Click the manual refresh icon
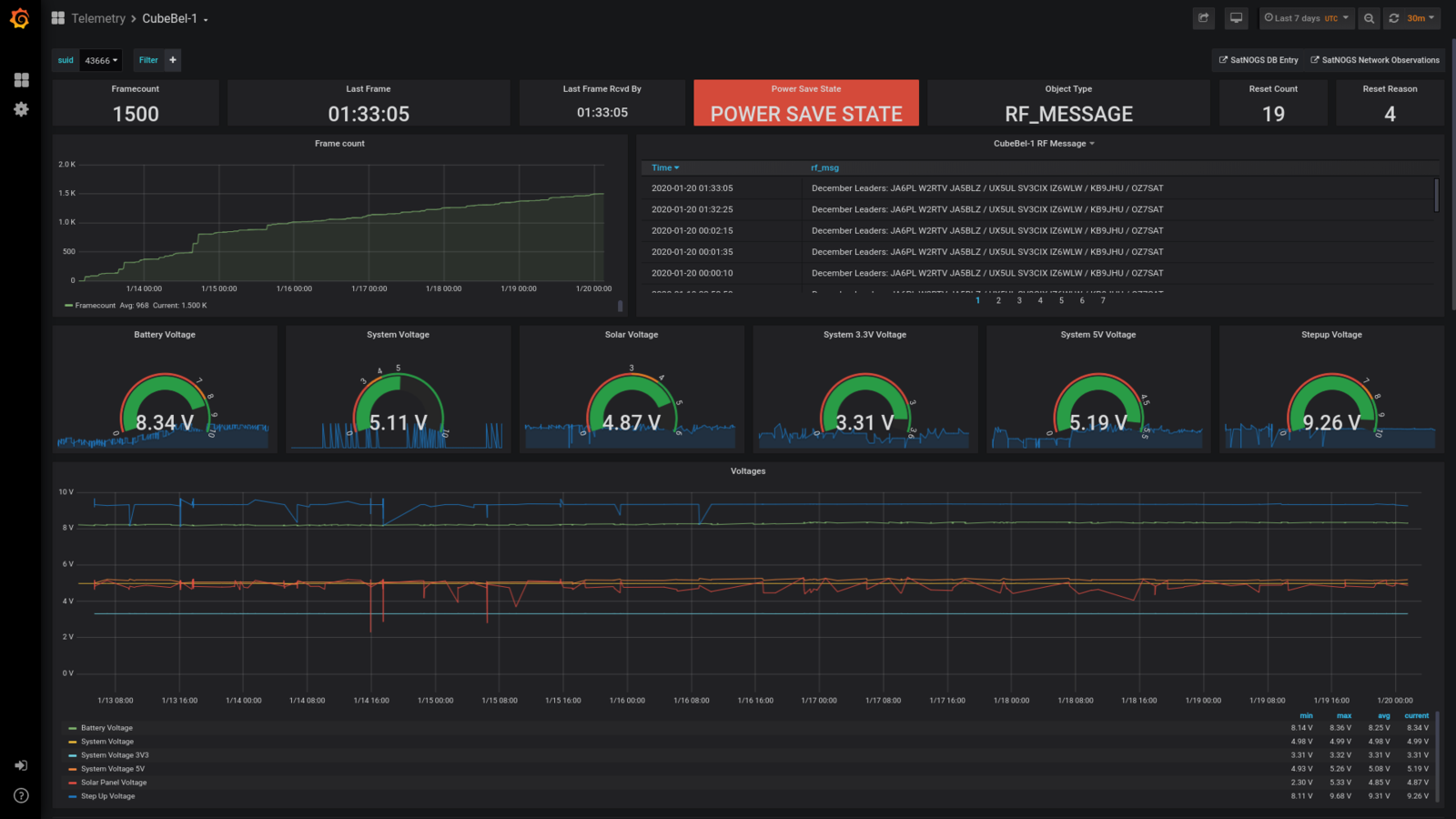The image size is (1456, 819). 1393,18
